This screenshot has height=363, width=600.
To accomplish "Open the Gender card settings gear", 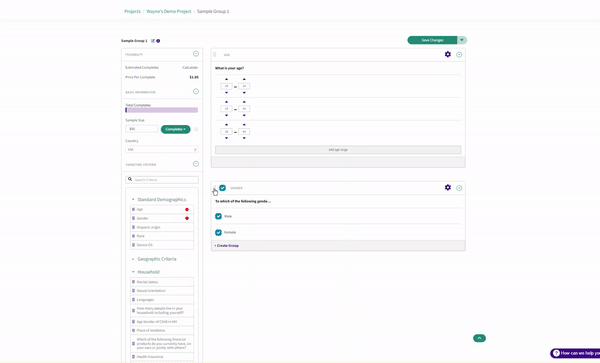I will (x=448, y=187).
